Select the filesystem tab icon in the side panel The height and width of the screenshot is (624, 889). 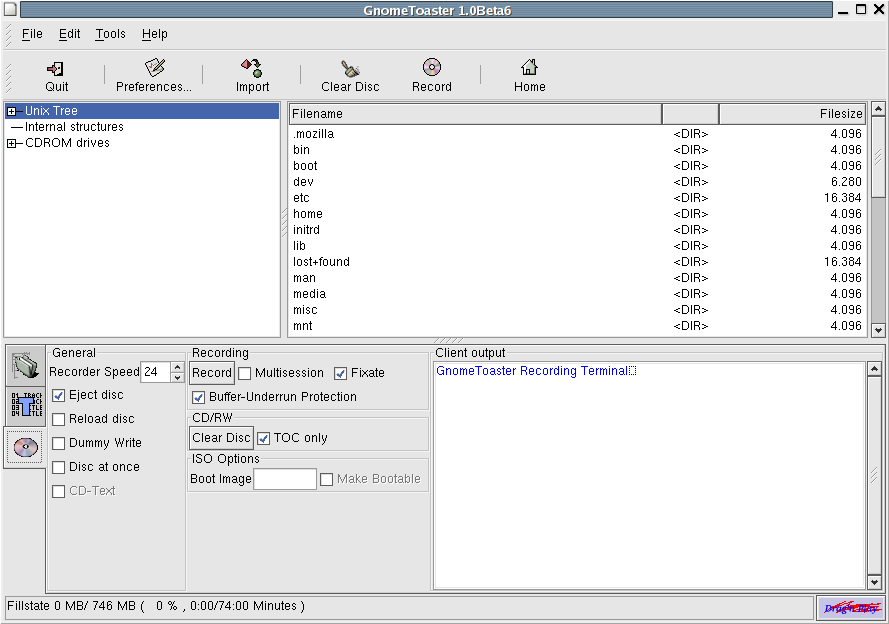[26, 366]
